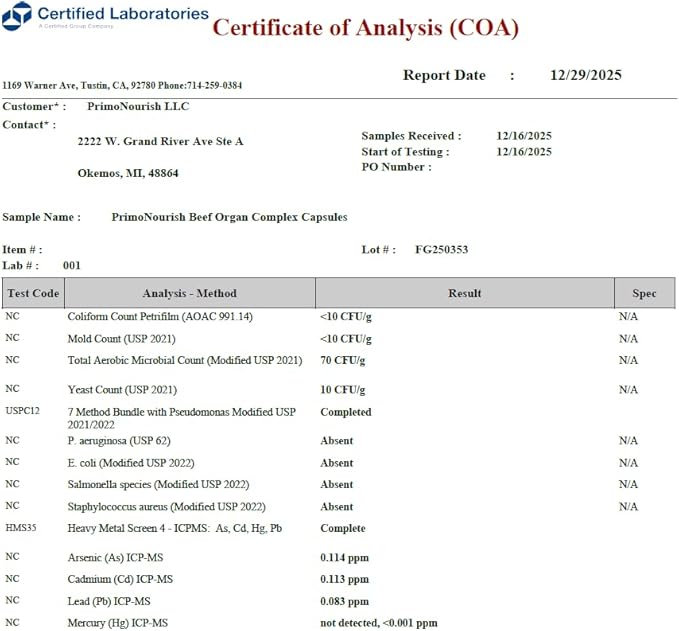
Task: Click the Analysis - Method column header
Action: tap(190, 293)
